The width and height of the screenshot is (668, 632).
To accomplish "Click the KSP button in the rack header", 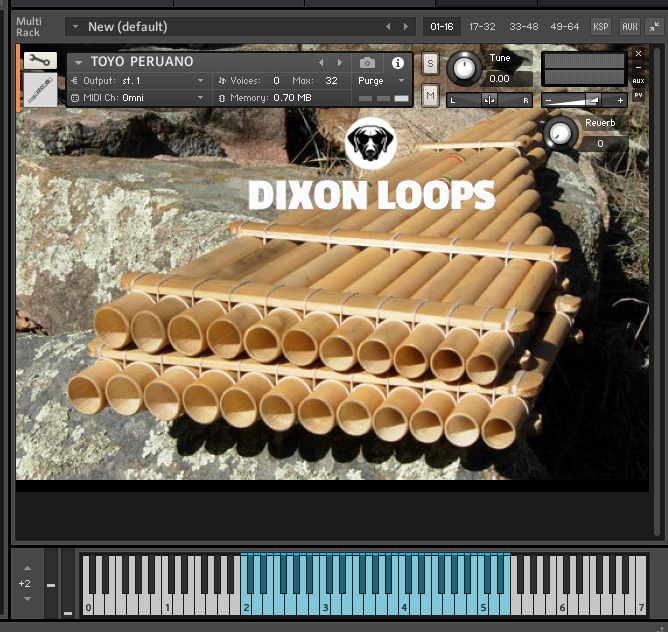I will pyautogui.click(x=600, y=27).
